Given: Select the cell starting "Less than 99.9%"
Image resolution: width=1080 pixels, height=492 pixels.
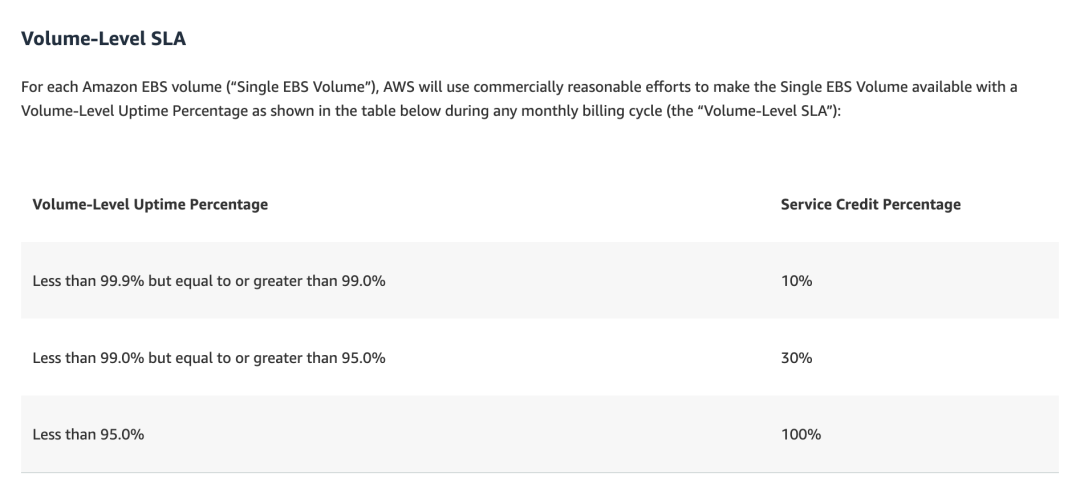Looking at the screenshot, I should (209, 281).
